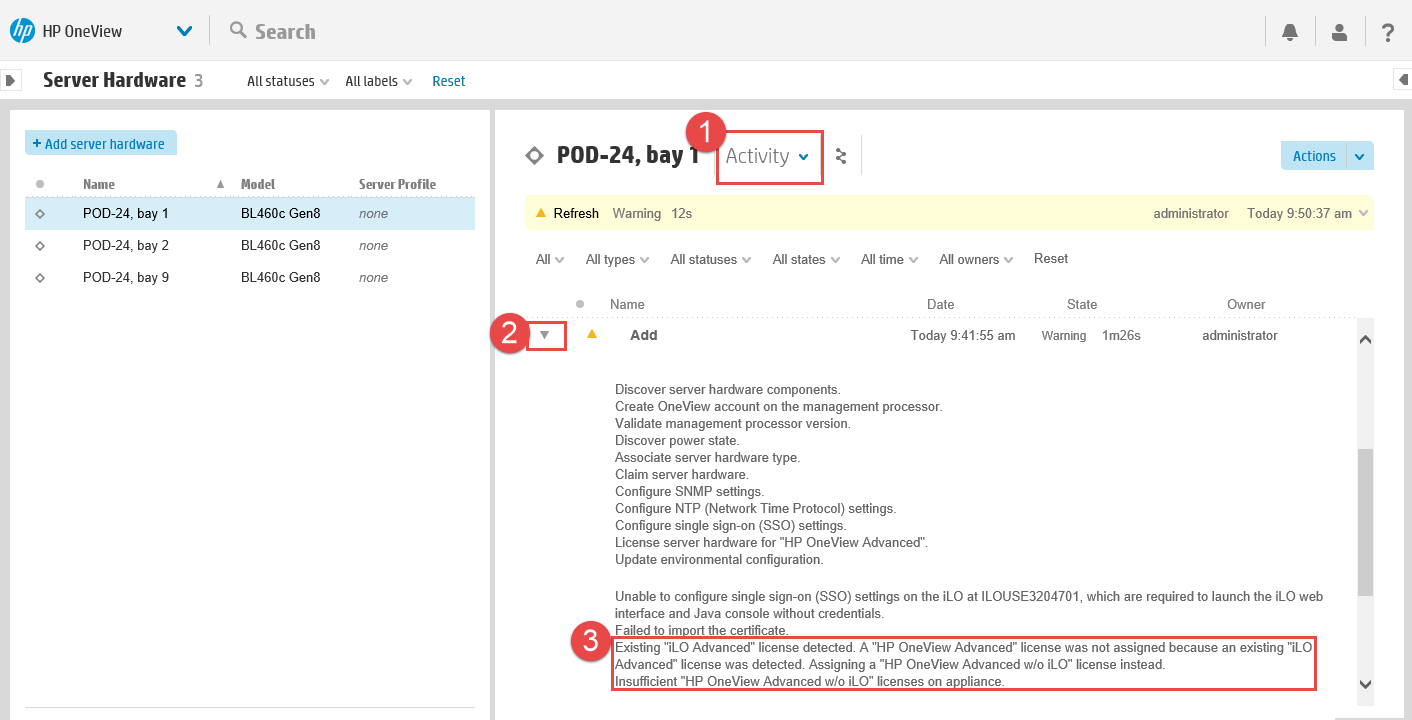Open the map view icon

pyautogui.click(x=841, y=156)
